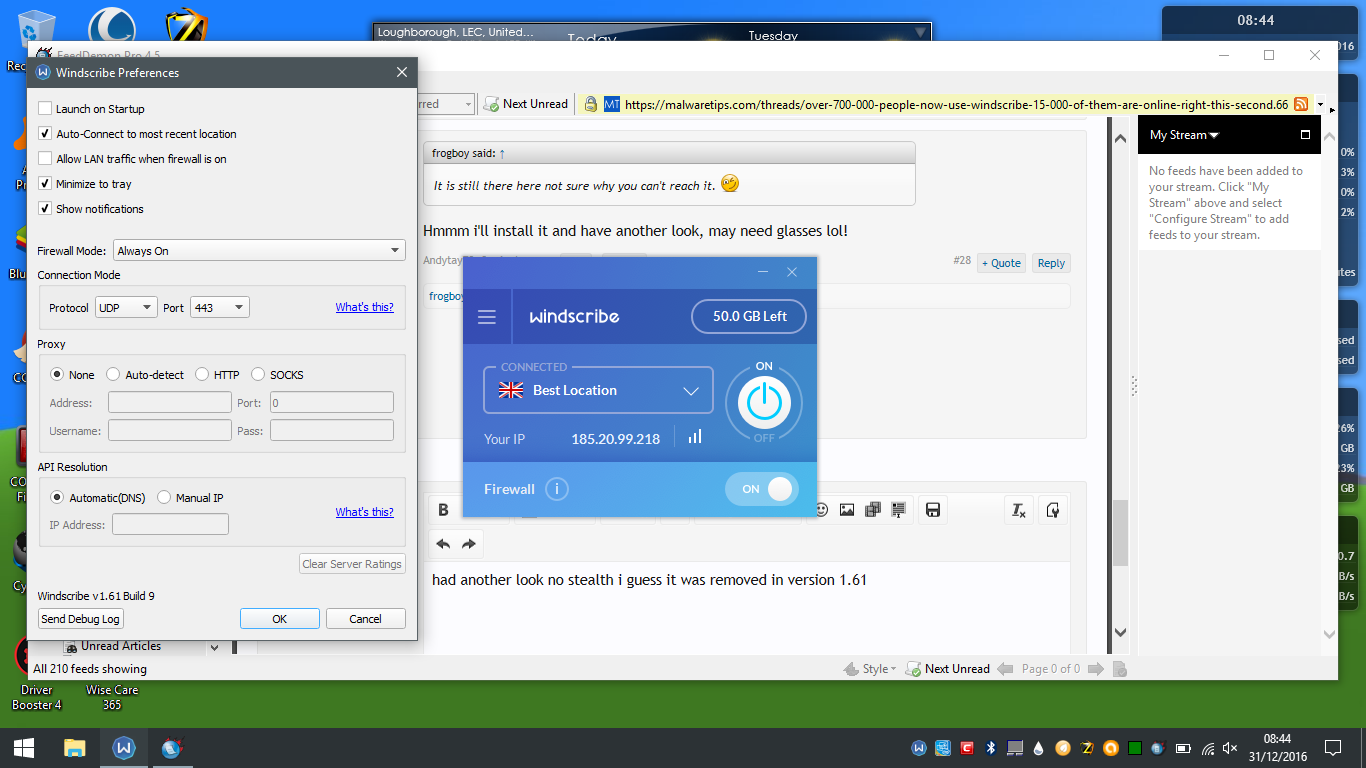Click Next Unread in the status bar
Screen dimensions: 1366x768
948,669
